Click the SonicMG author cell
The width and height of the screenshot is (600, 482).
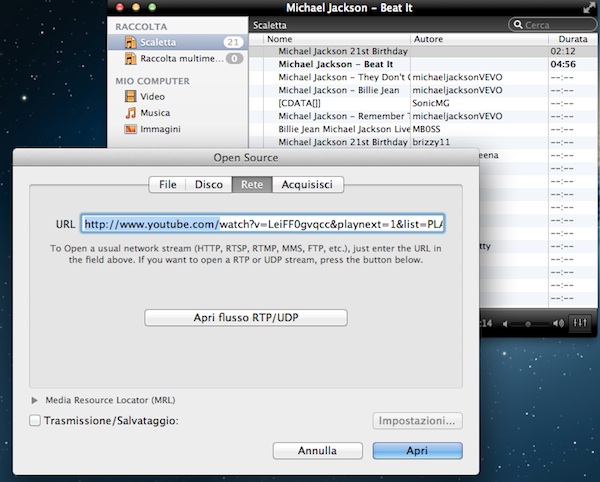431,103
